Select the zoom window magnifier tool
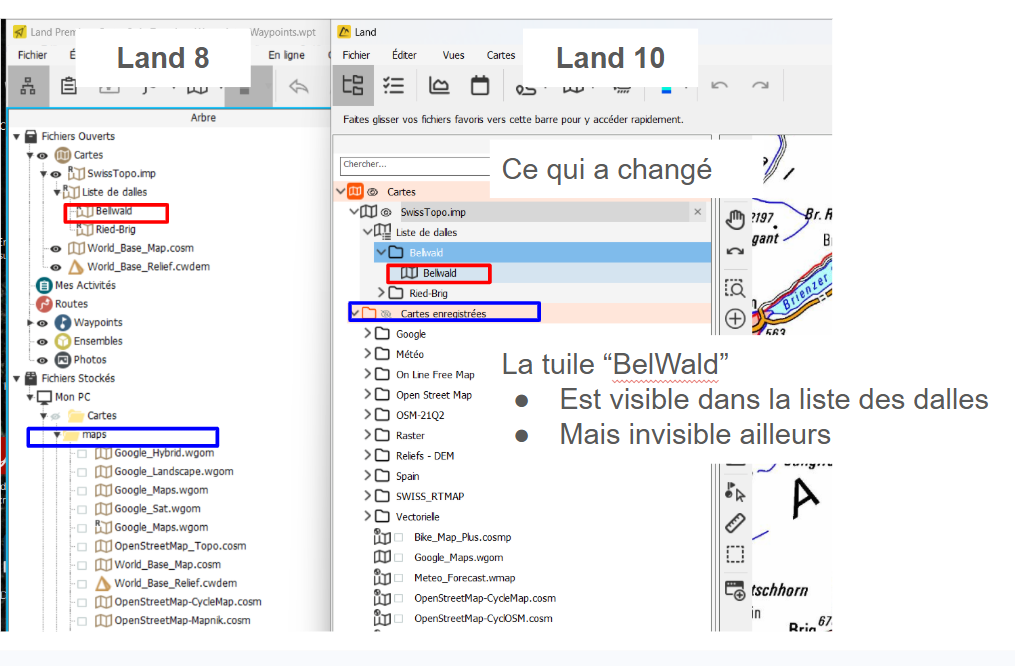Image resolution: width=1015 pixels, height=666 pixels. pos(735,288)
